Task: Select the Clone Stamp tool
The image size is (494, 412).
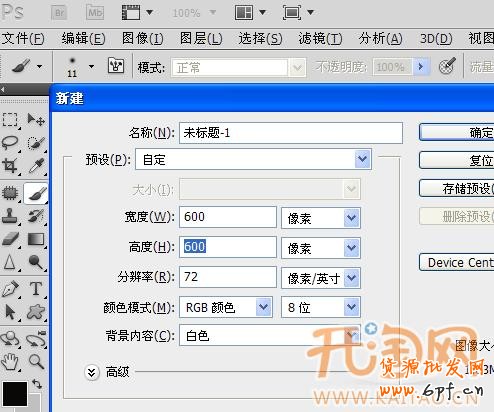Action: (x=10, y=216)
